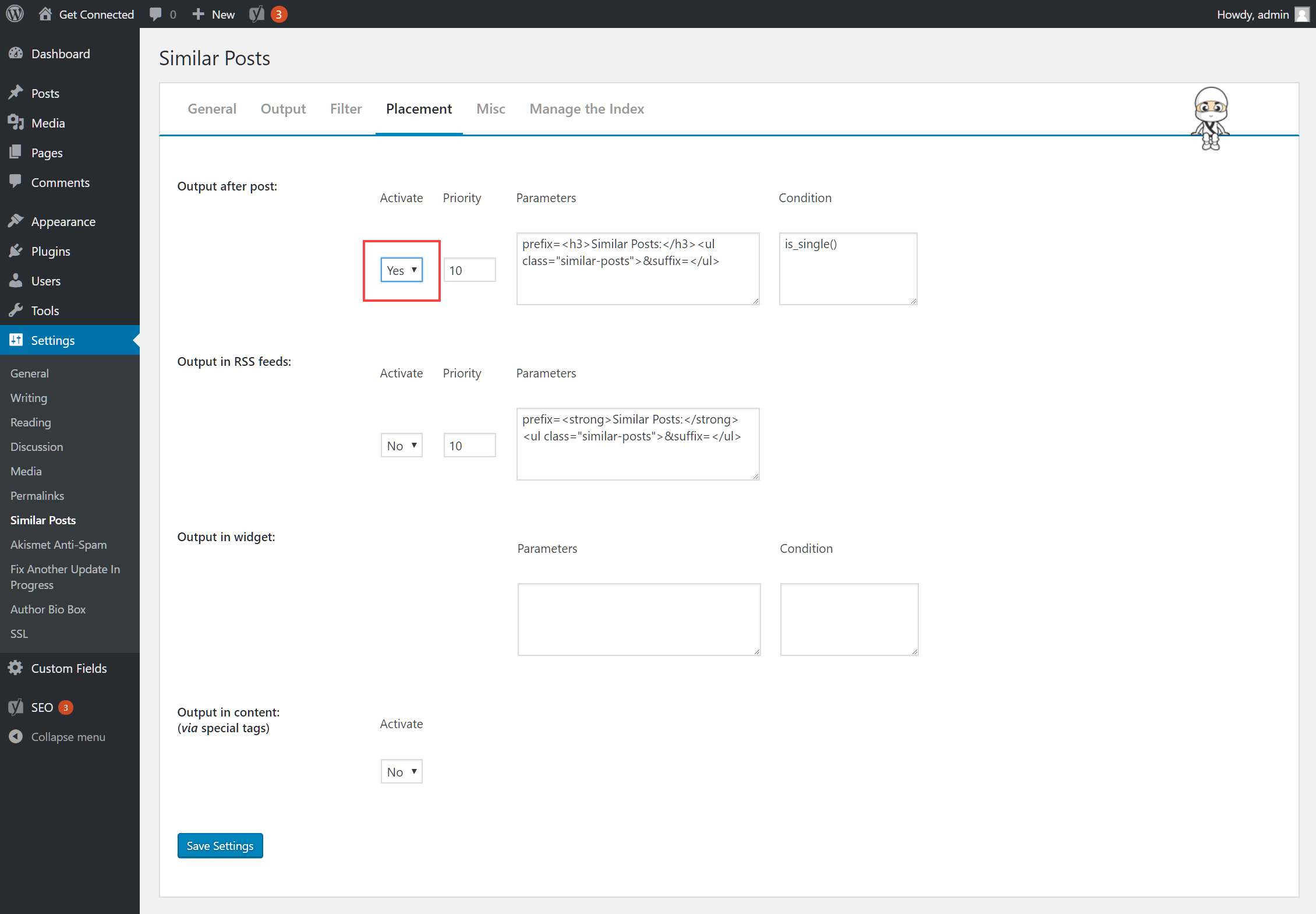Switch to the Filter tab
The width and height of the screenshot is (1316, 914).
pyautogui.click(x=346, y=109)
